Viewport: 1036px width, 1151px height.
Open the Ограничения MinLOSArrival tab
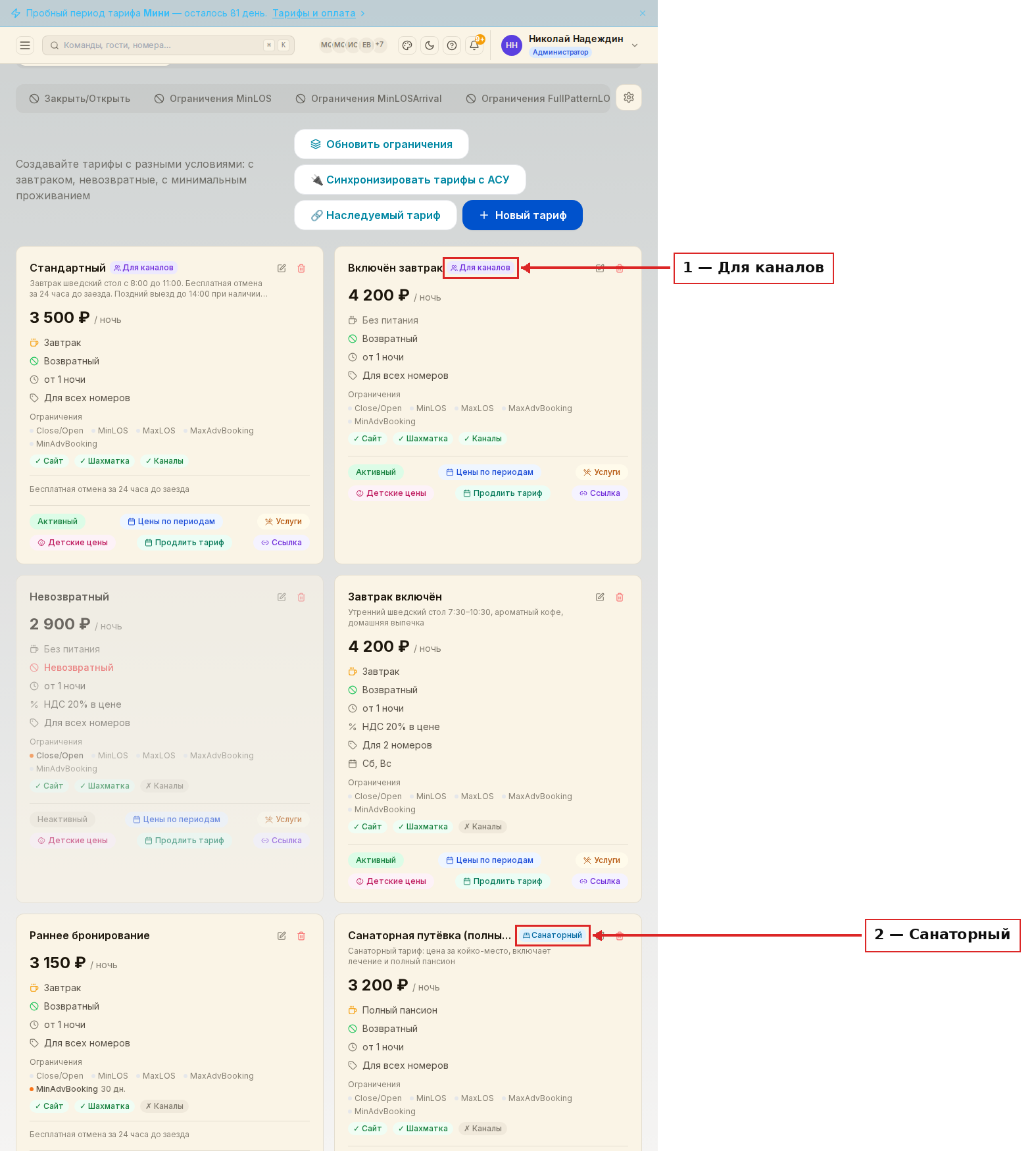coord(369,99)
